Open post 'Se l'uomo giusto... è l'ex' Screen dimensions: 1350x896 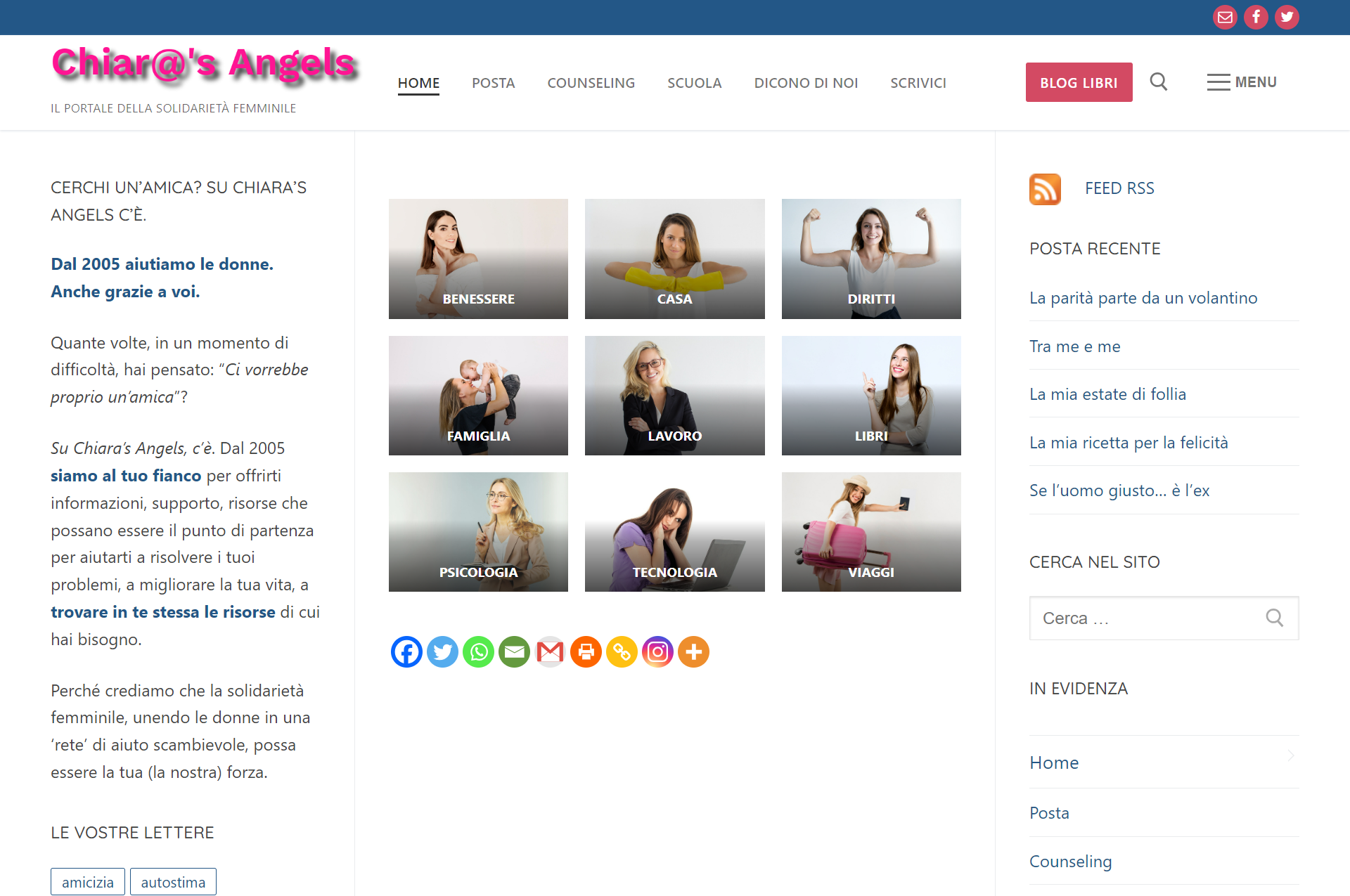click(1119, 491)
